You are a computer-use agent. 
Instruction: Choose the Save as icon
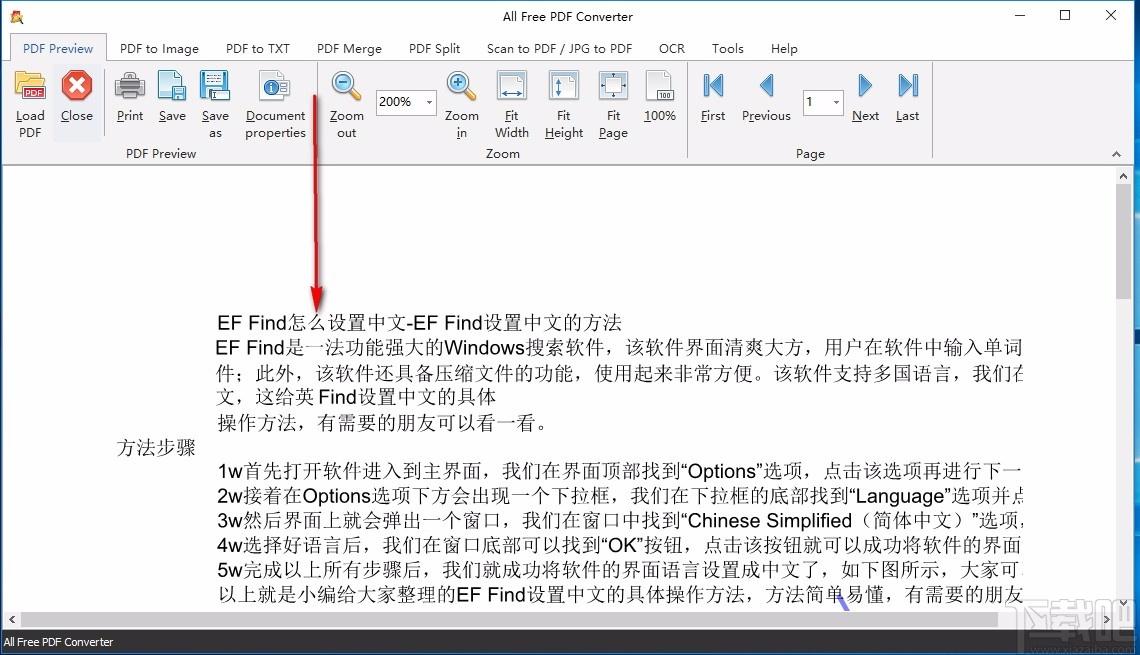[x=215, y=86]
